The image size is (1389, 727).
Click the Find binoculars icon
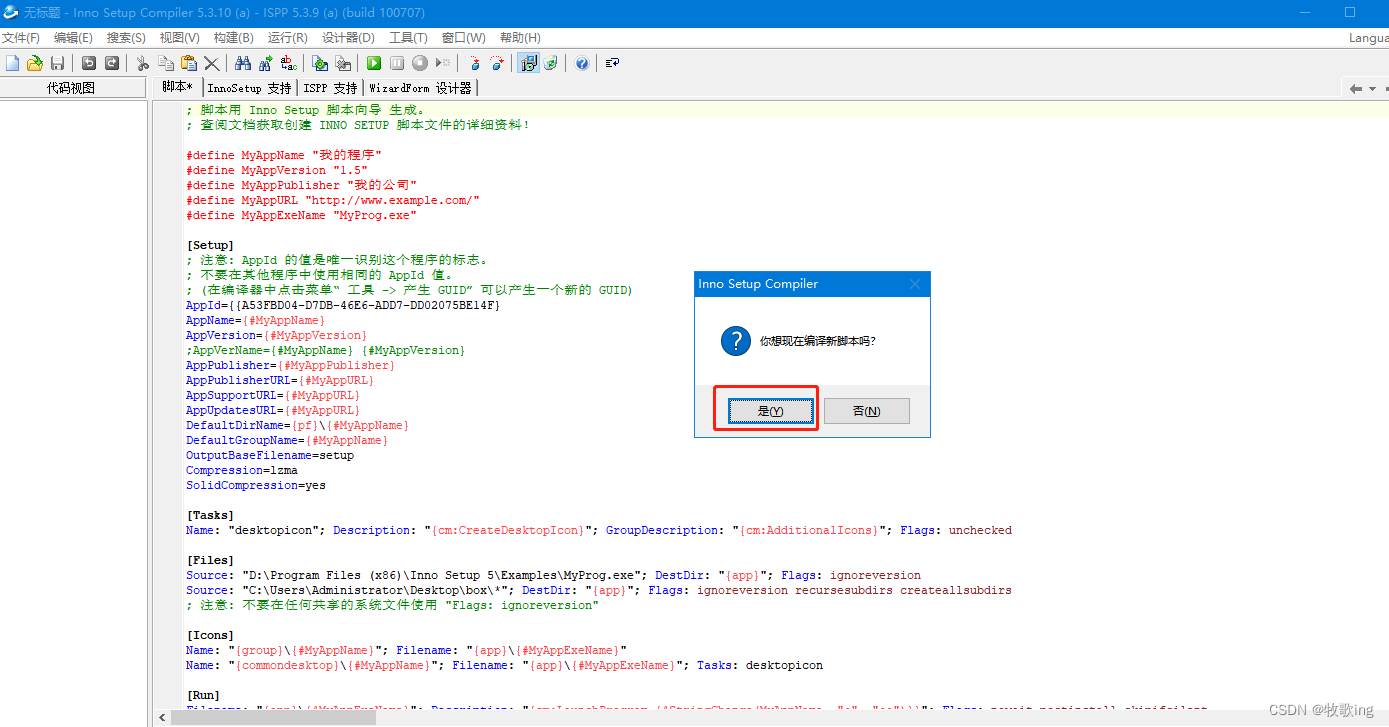click(243, 63)
